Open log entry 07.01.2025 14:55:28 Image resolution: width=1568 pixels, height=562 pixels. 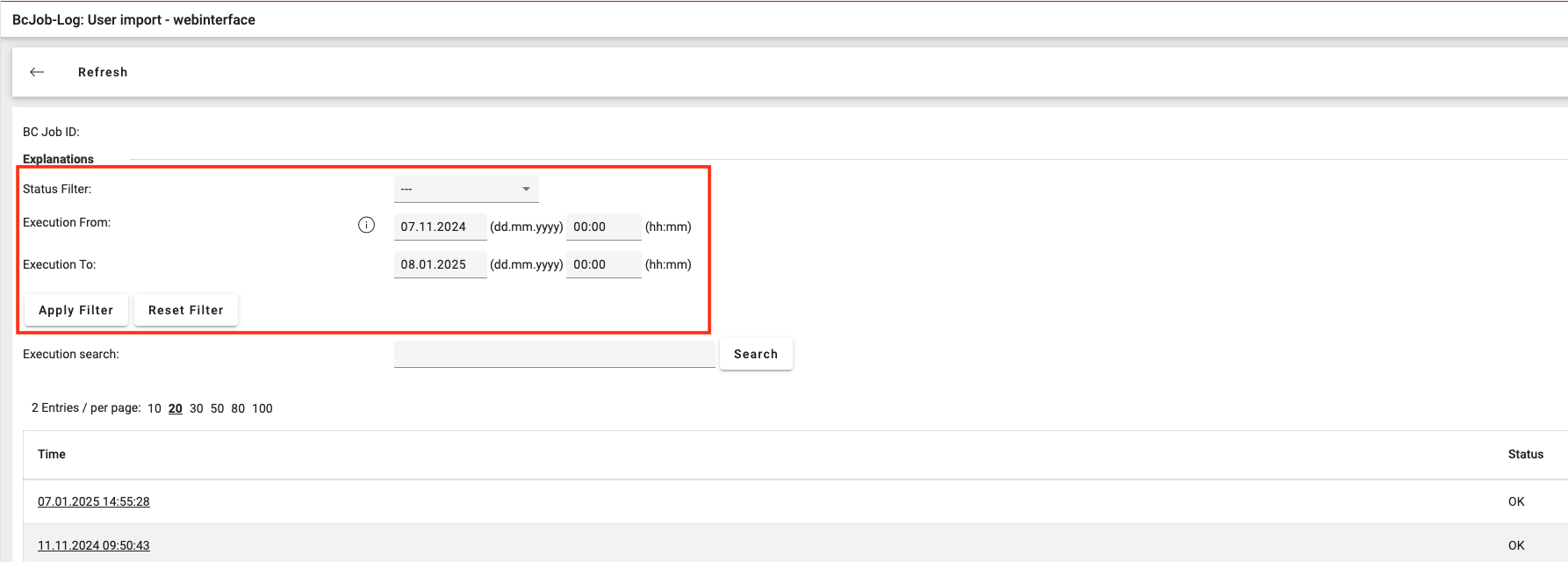pos(94,501)
